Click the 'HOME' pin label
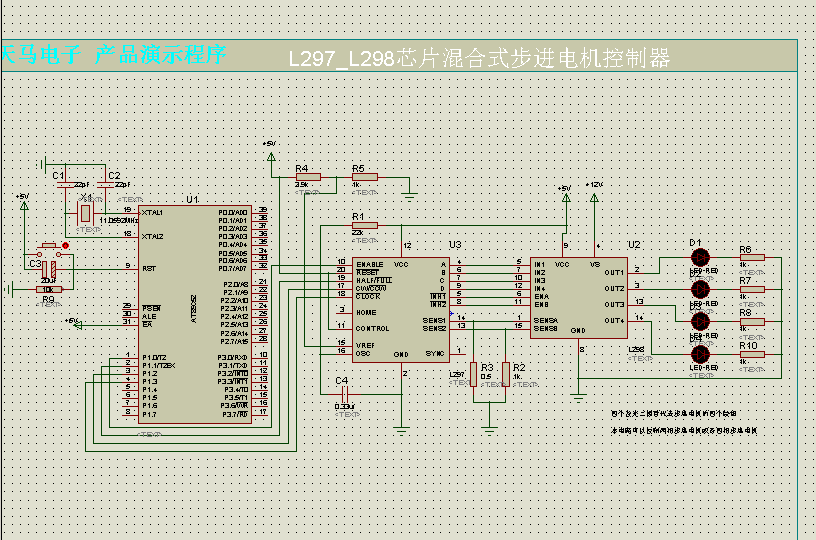Image resolution: width=816 pixels, height=540 pixels. [366, 313]
